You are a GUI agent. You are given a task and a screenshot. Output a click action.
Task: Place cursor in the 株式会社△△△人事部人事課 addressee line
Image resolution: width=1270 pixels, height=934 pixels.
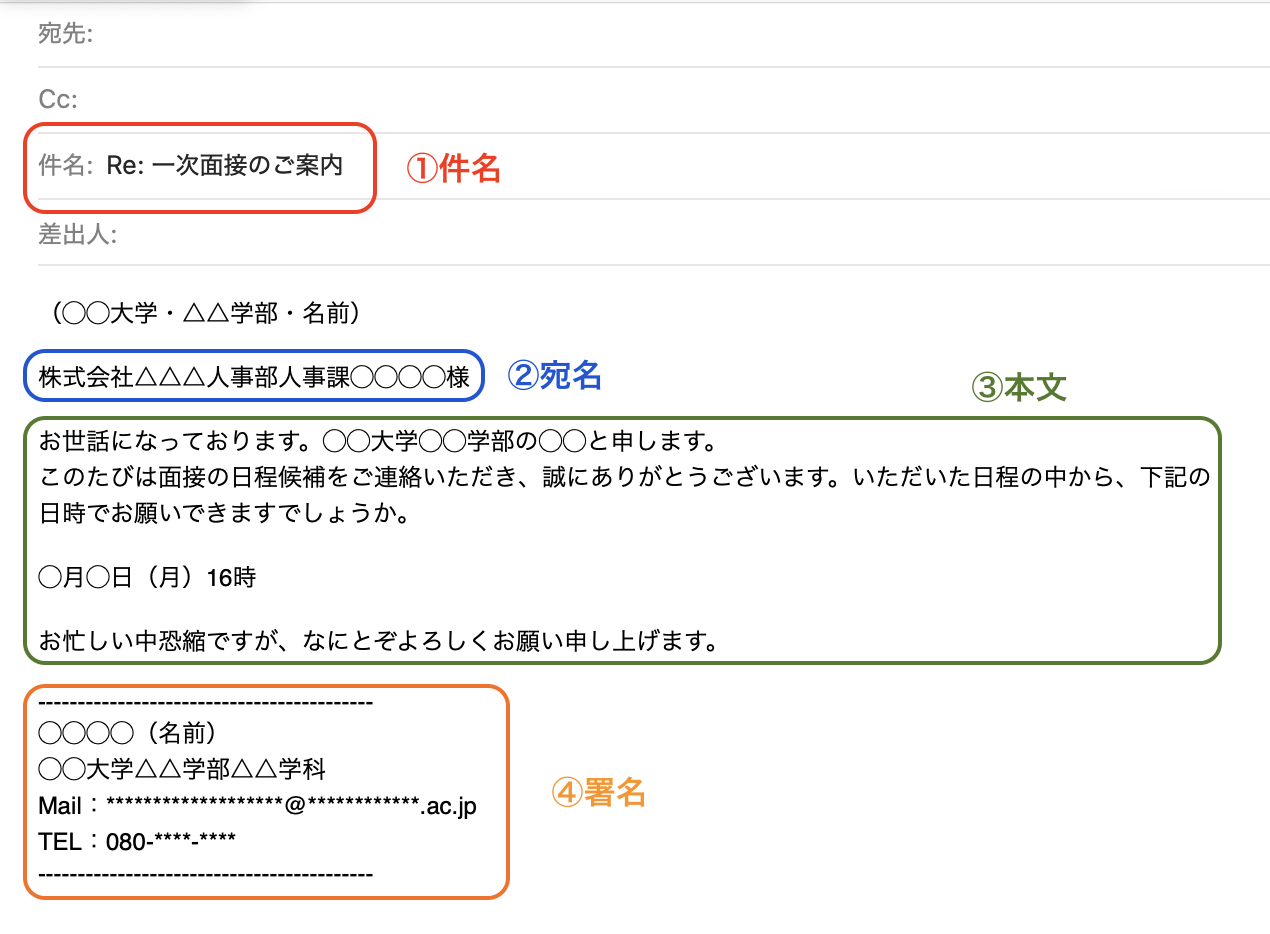(x=254, y=377)
